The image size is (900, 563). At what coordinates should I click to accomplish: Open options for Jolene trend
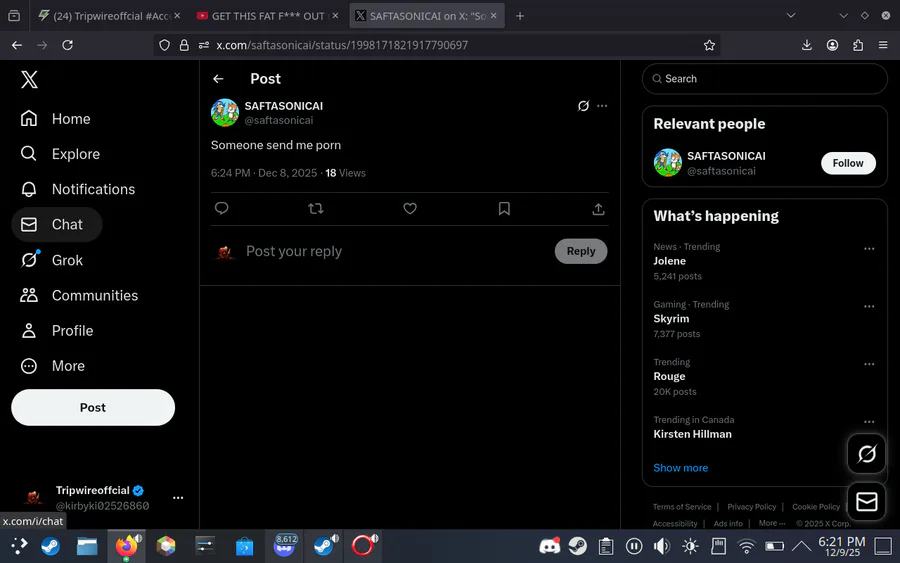tap(869, 249)
